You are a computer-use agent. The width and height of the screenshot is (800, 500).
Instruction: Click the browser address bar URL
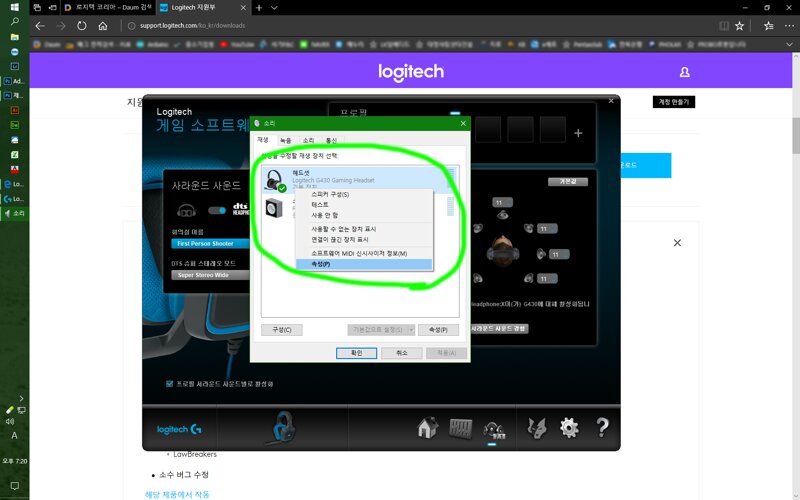click(192, 26)
